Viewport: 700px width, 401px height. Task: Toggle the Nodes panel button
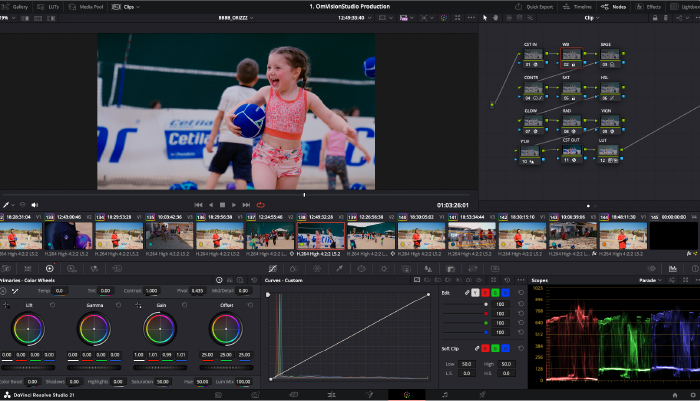tap(614, 7)
